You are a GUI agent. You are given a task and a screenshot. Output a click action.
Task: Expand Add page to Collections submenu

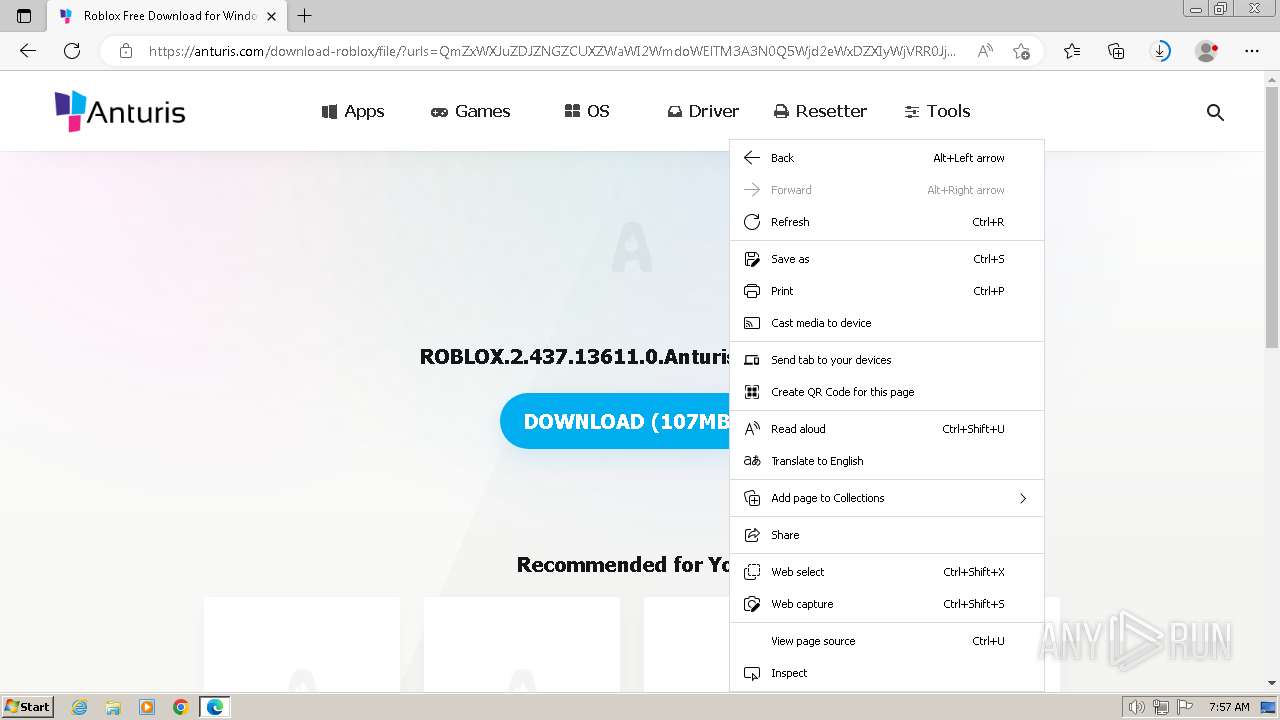(x=887, y=498)
